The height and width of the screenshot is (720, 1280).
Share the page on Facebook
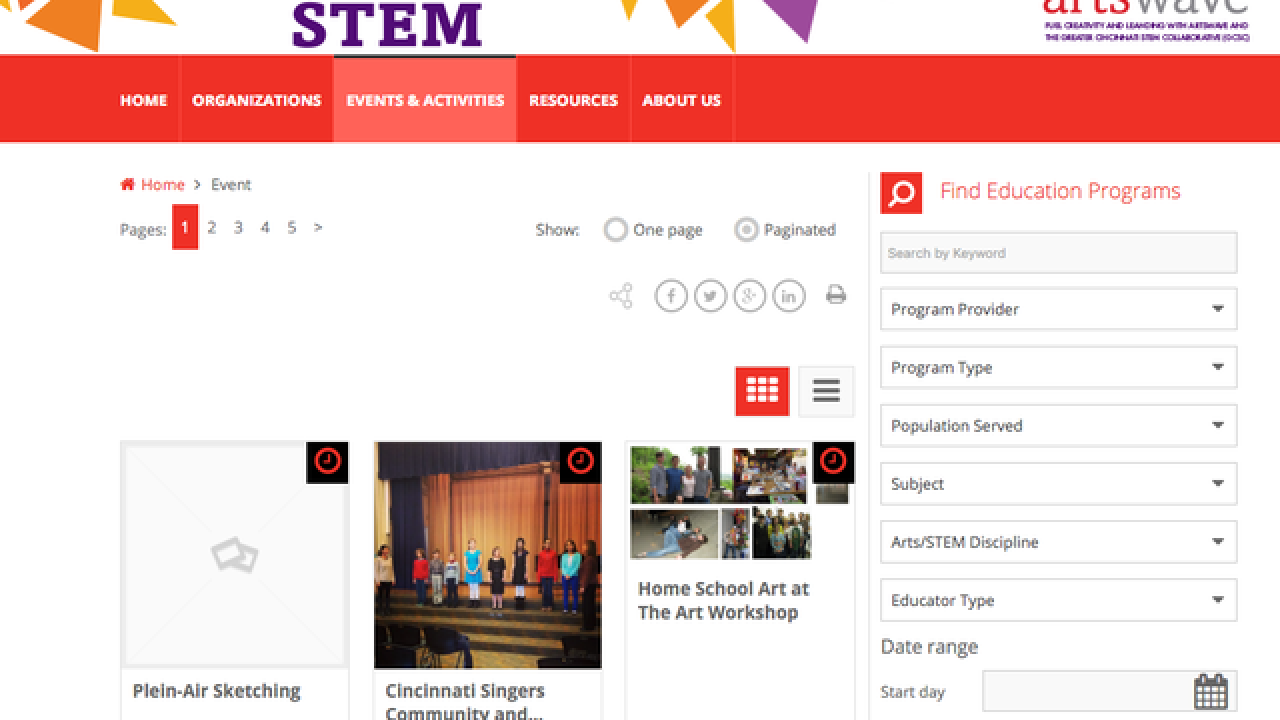(671, 296)
